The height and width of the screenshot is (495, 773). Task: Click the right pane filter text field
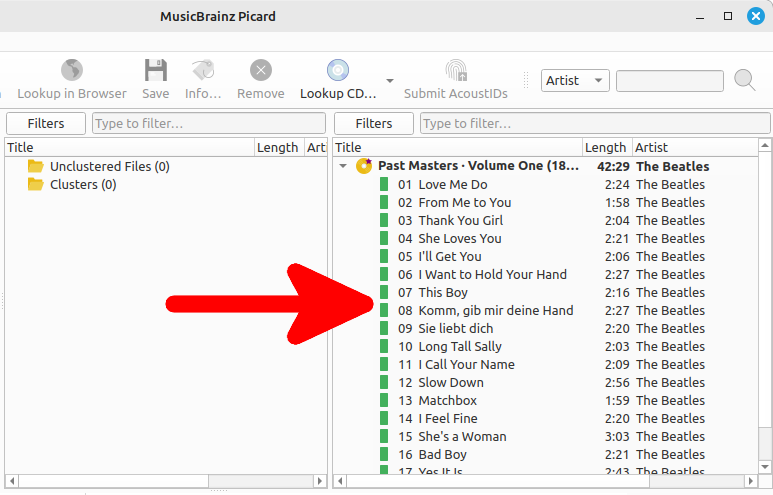(x=595, y=123)
